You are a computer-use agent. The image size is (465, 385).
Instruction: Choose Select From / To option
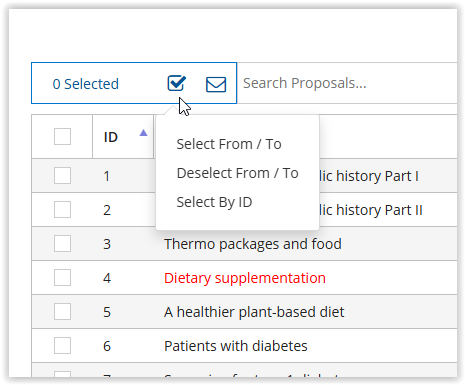229,144
